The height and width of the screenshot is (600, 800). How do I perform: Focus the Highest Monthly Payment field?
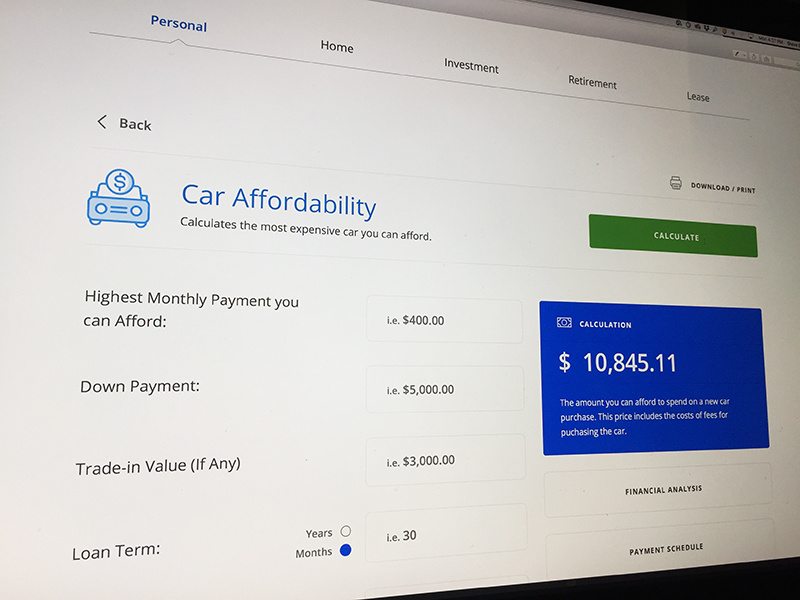click(444, 319)
